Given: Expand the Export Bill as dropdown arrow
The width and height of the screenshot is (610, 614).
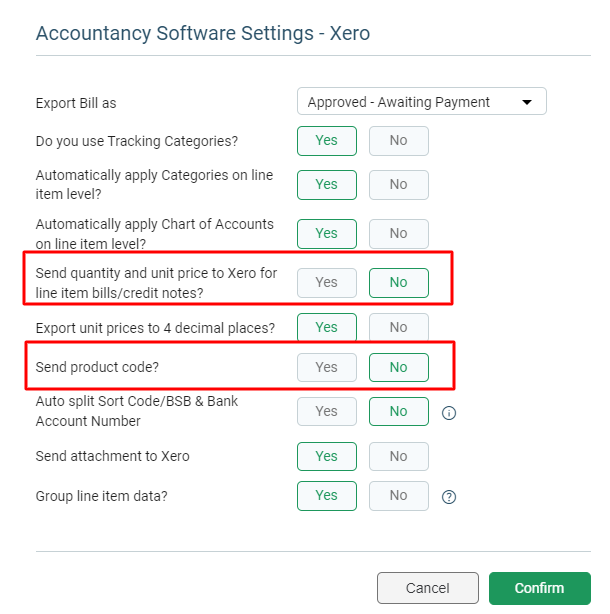Looking at the screenshot, I should (x=527, y=102).
